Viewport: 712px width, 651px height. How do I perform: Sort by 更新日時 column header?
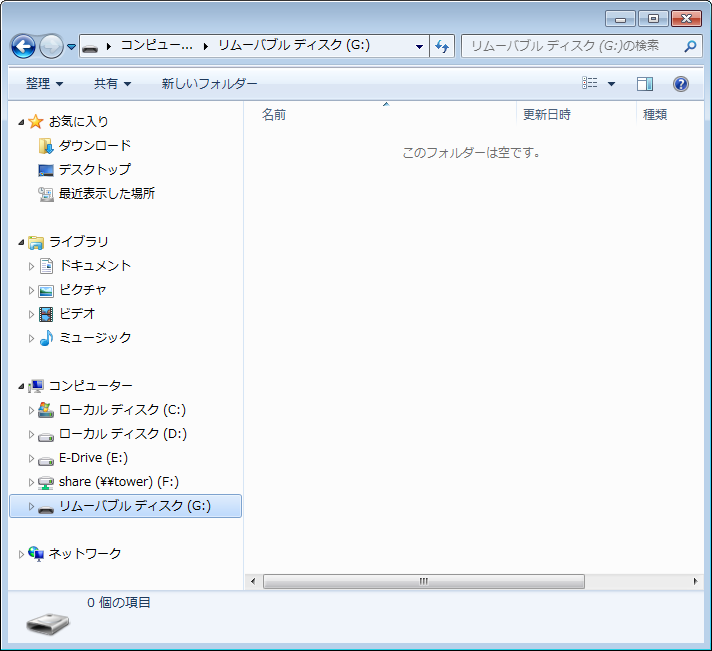pos(546,114)
